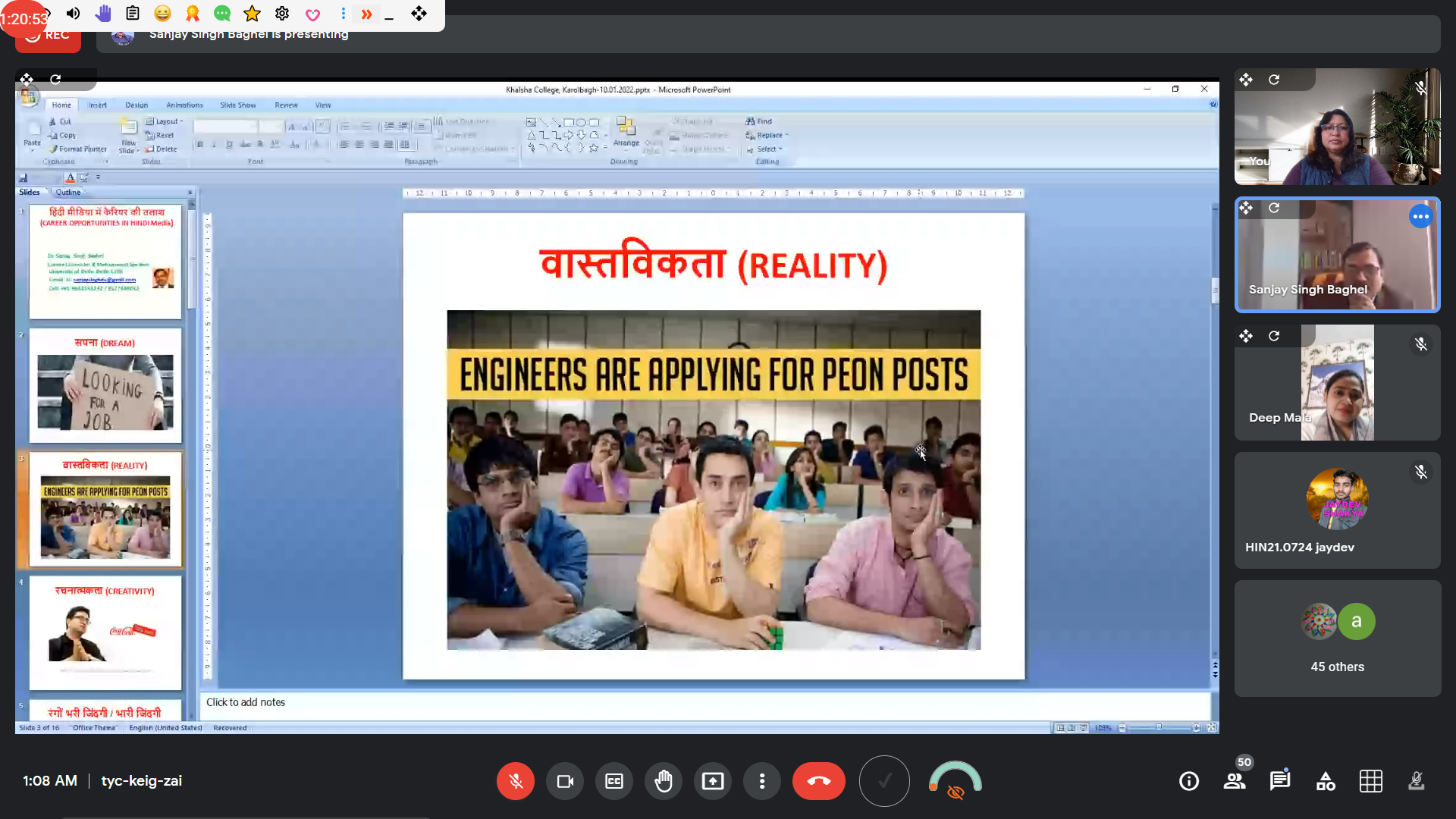This screenshot has height=819, width=1456.
Task: Unmute the microphone in meeting controls
Action: (x=516, y=781)
